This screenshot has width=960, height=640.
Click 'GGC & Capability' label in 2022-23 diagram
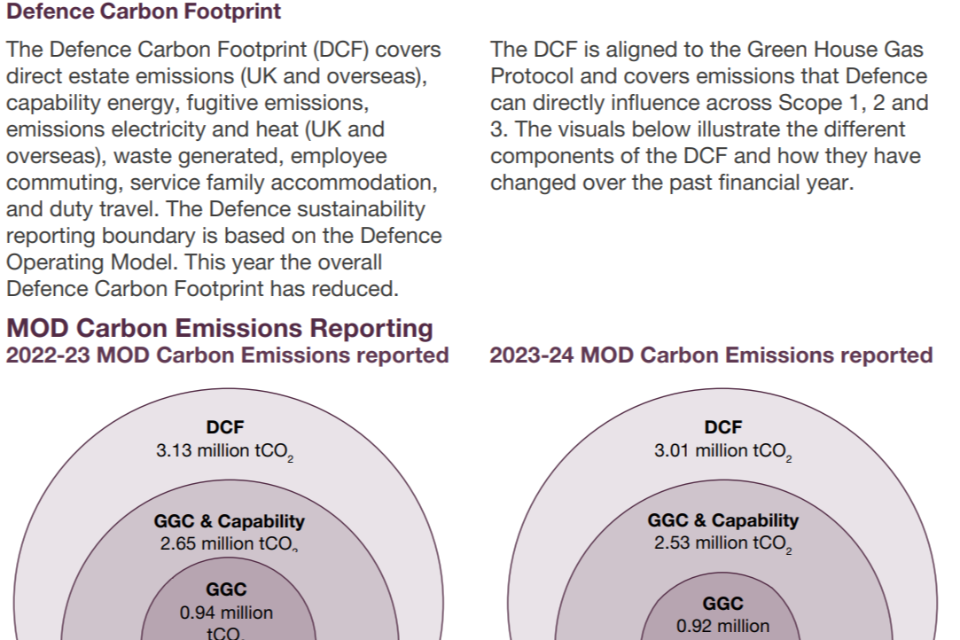(229, 521)
